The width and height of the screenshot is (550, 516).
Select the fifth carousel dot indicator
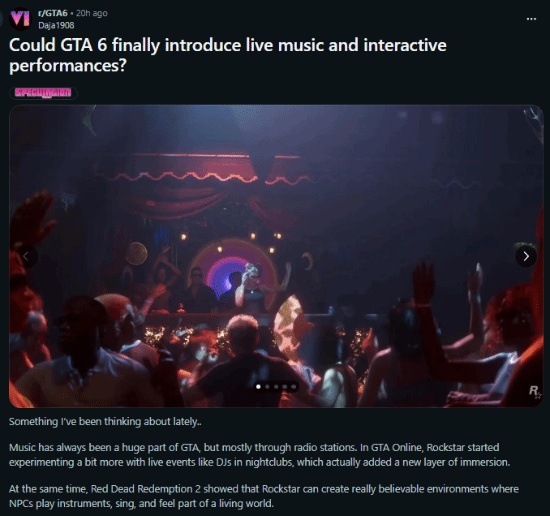[x=294, y=387]
